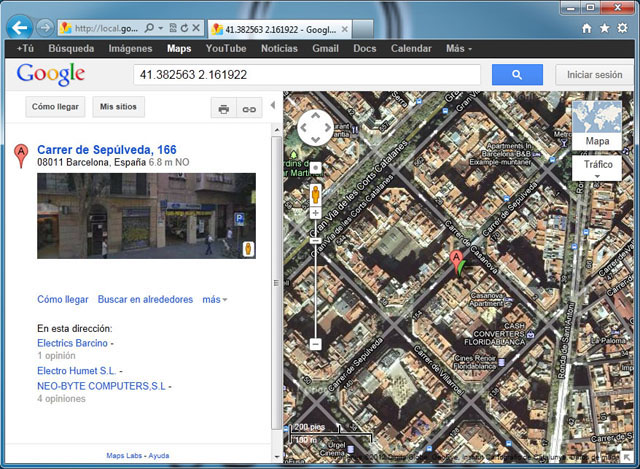Click the Cómo llegar link below photo
This screenshot has width=640, height=469.
point(62,299)
